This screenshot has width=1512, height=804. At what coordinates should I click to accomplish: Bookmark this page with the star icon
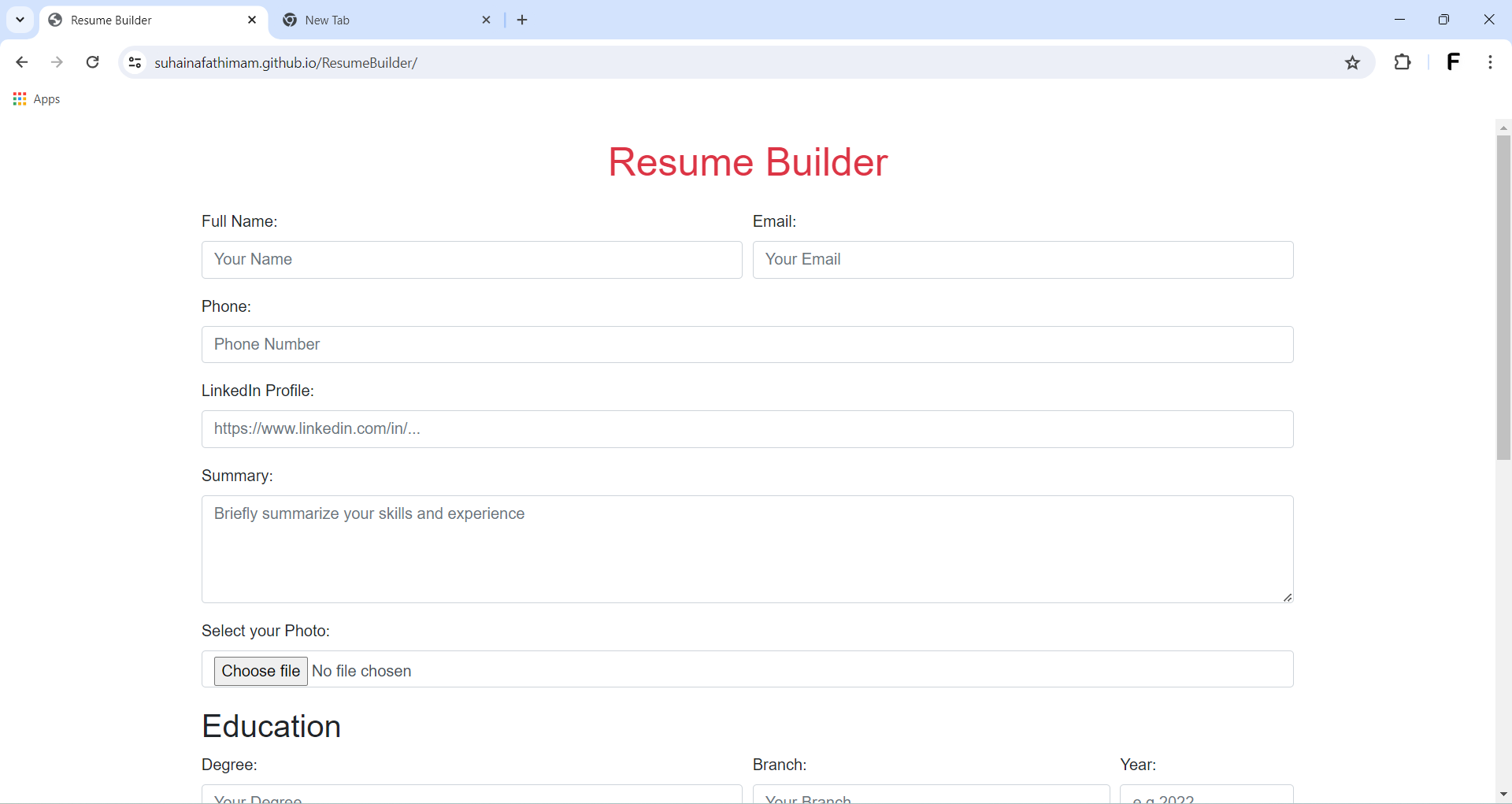1352,63
